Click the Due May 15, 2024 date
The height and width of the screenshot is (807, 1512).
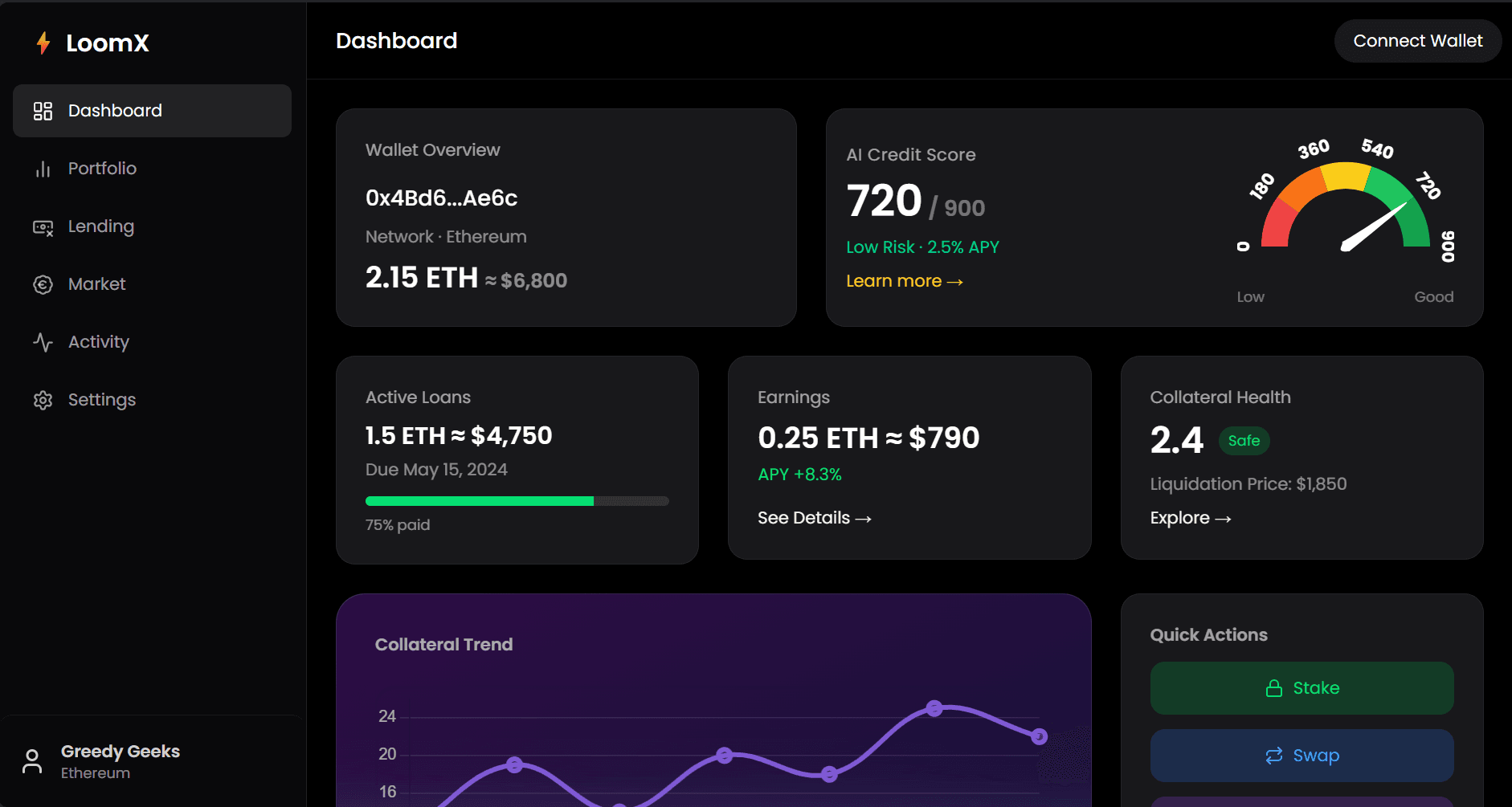436,470
